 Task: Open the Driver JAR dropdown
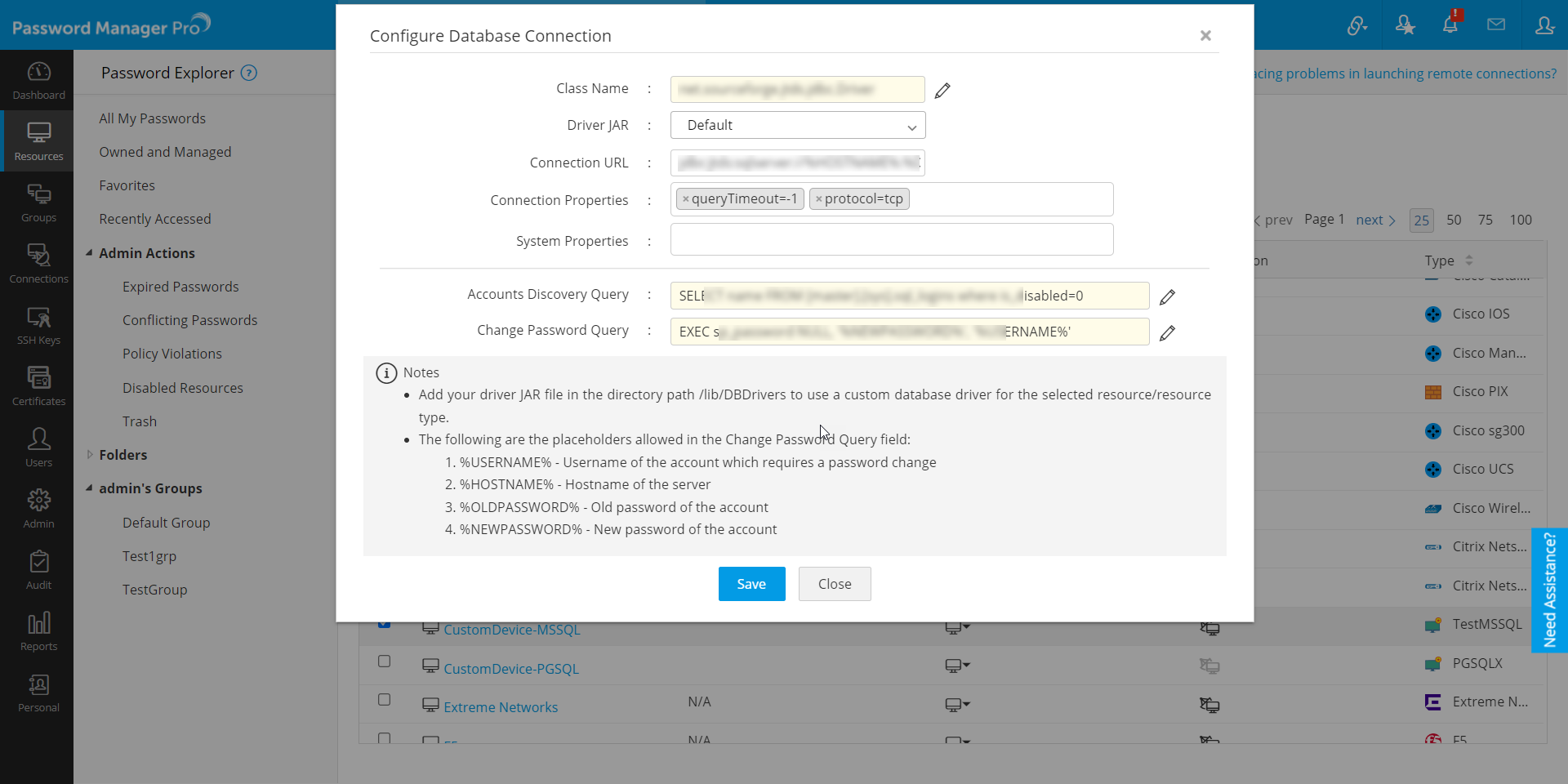coord(797,126)
